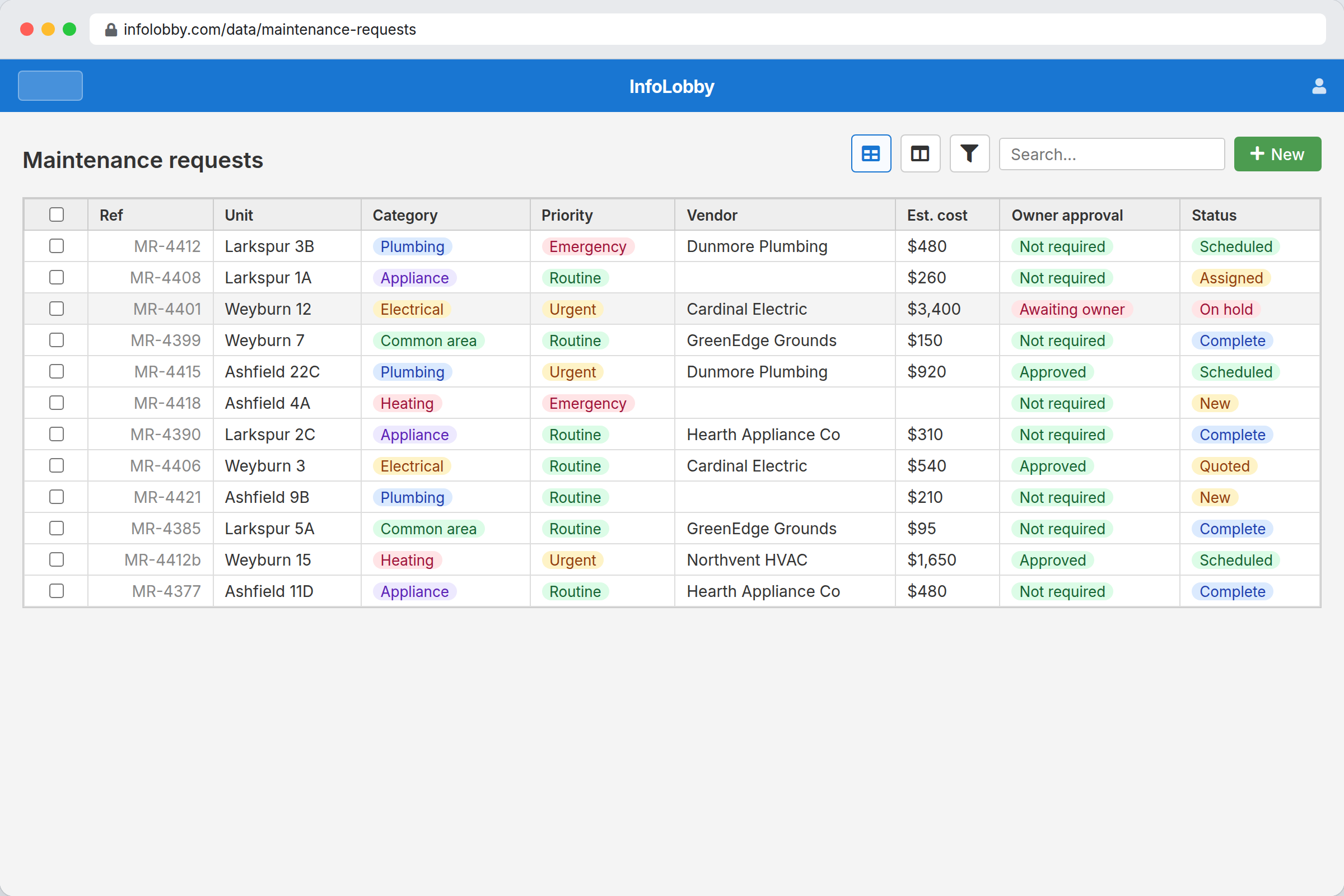This screenshot has width=1344, height=896.
Task: Check the box for MR-4421
Action: point(57,497)
